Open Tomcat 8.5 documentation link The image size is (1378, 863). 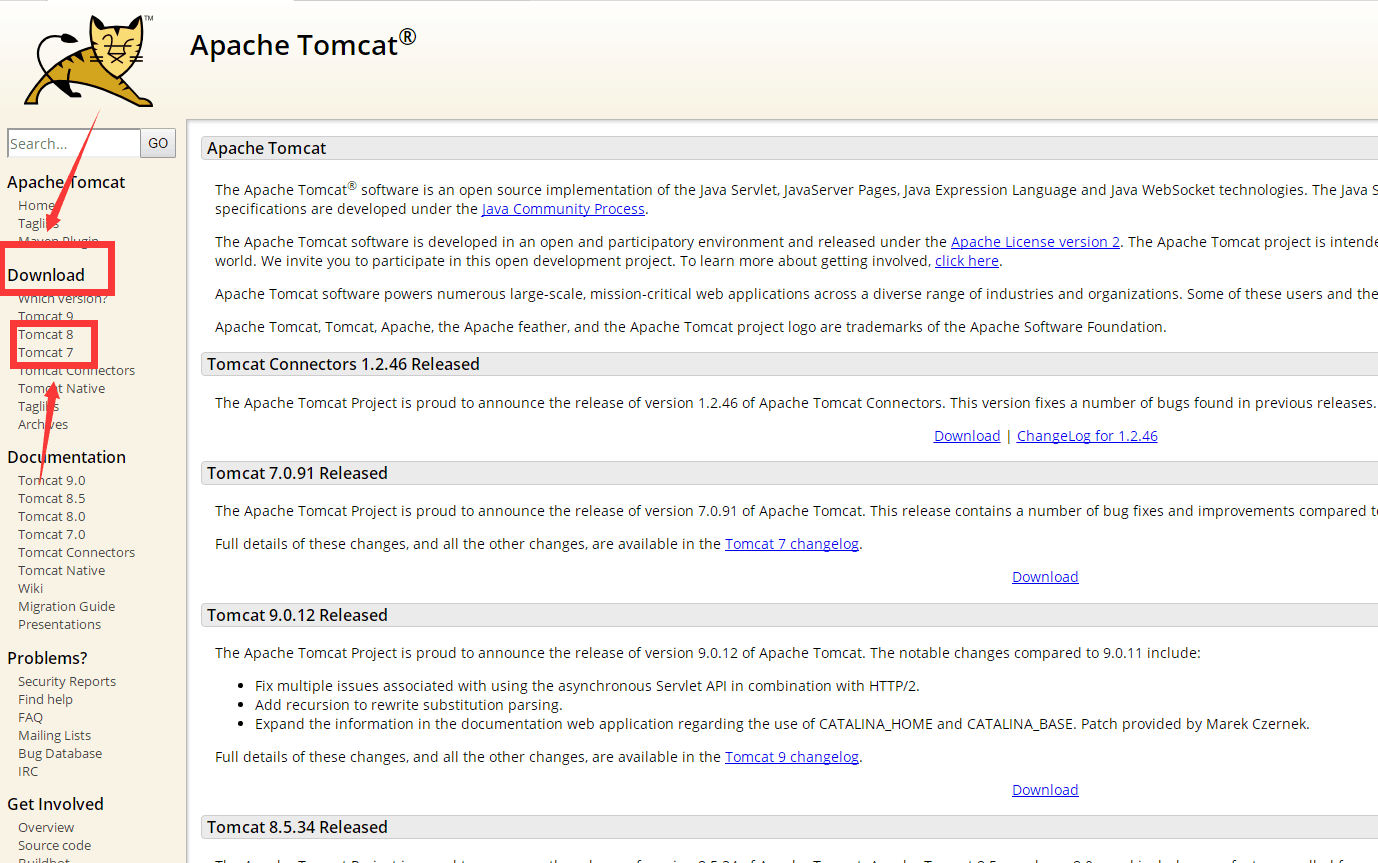[51, 498]
